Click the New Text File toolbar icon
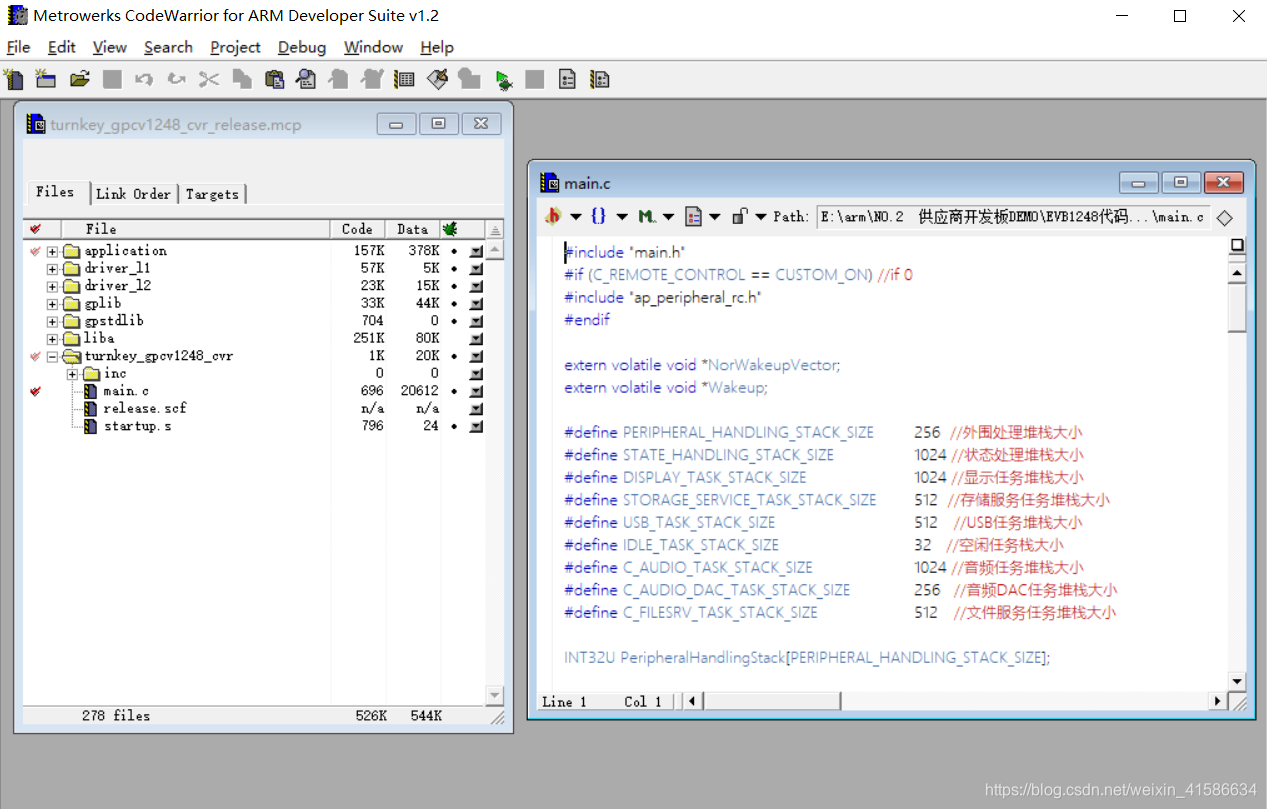The image size is (1267, 809). coord(13,79)
